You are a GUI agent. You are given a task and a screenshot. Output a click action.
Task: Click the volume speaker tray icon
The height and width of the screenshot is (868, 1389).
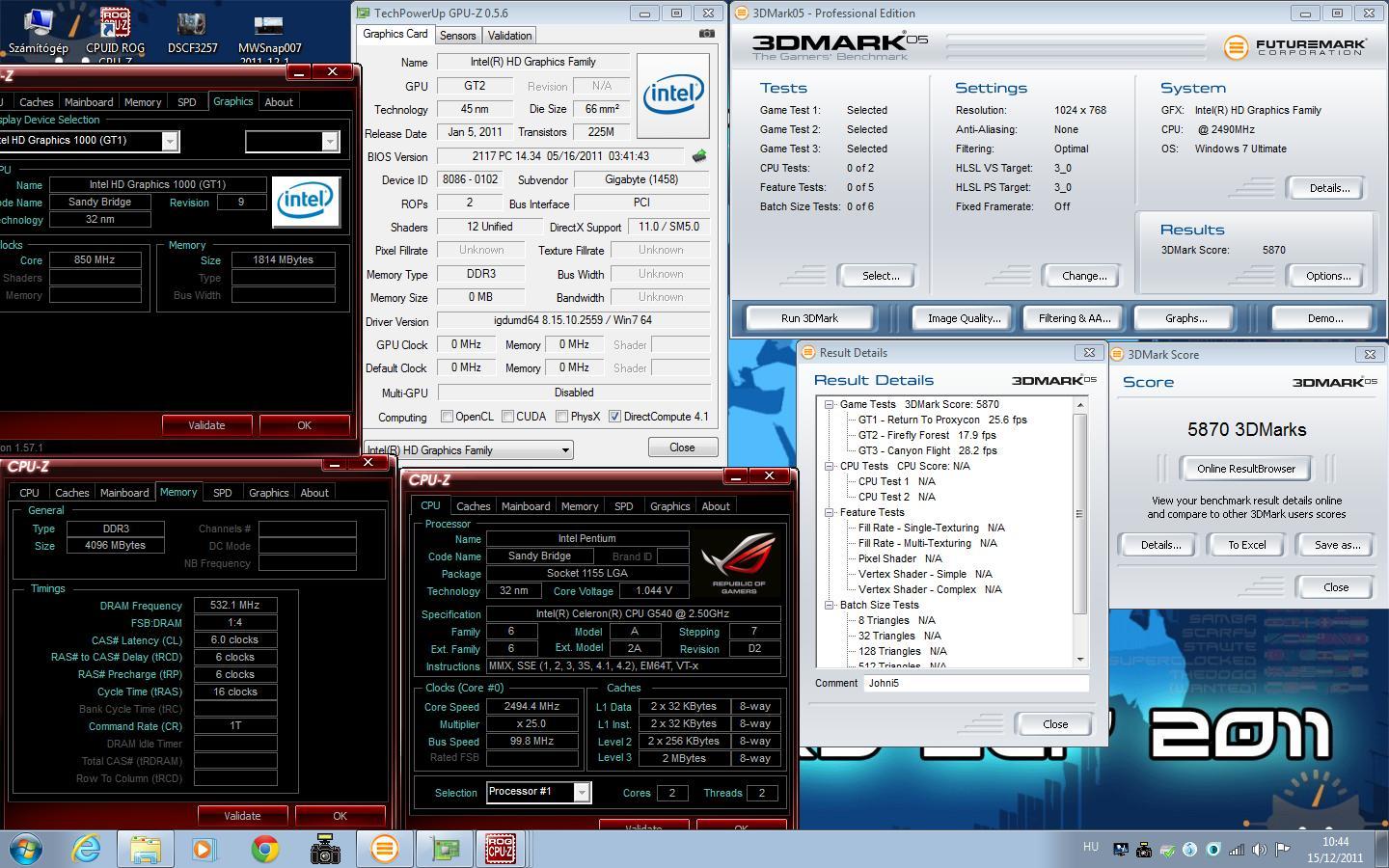coord(1260,850)
